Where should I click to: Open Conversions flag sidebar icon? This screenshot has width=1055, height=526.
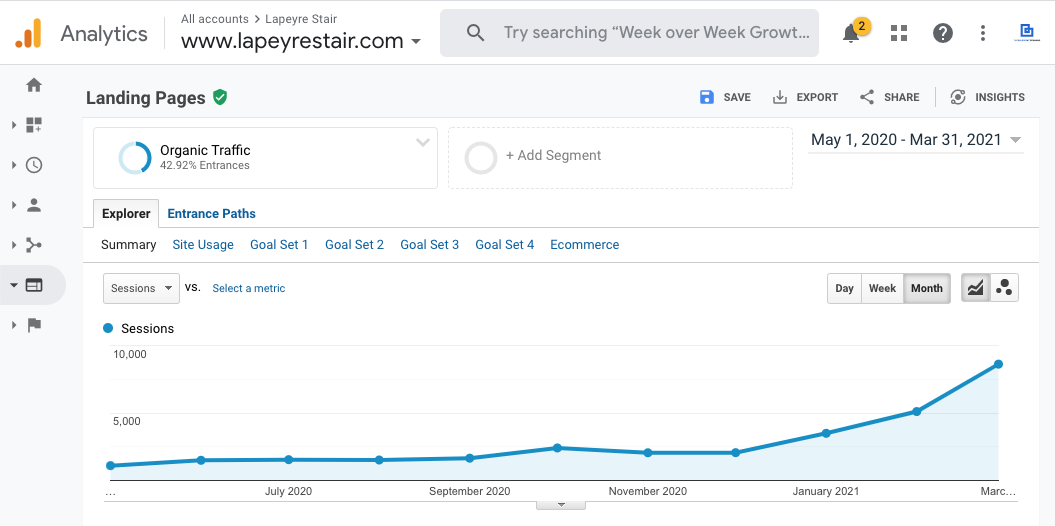point(34,324)
